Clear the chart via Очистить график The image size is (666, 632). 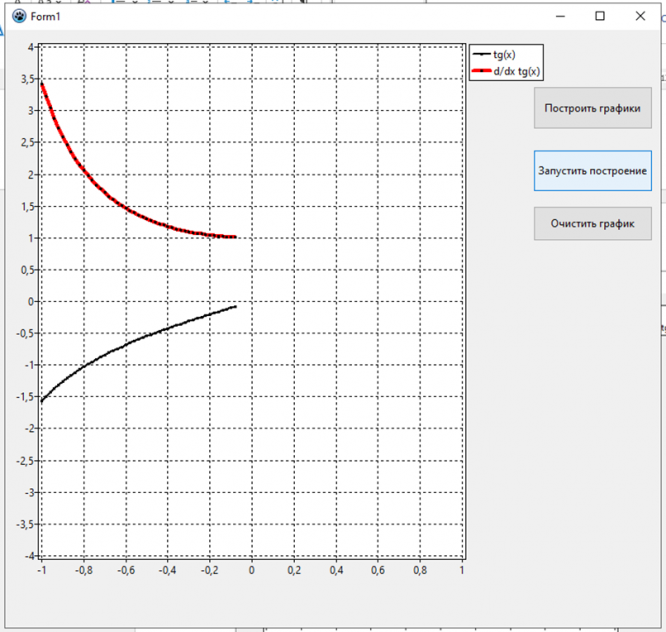click(x=593, y=223)
